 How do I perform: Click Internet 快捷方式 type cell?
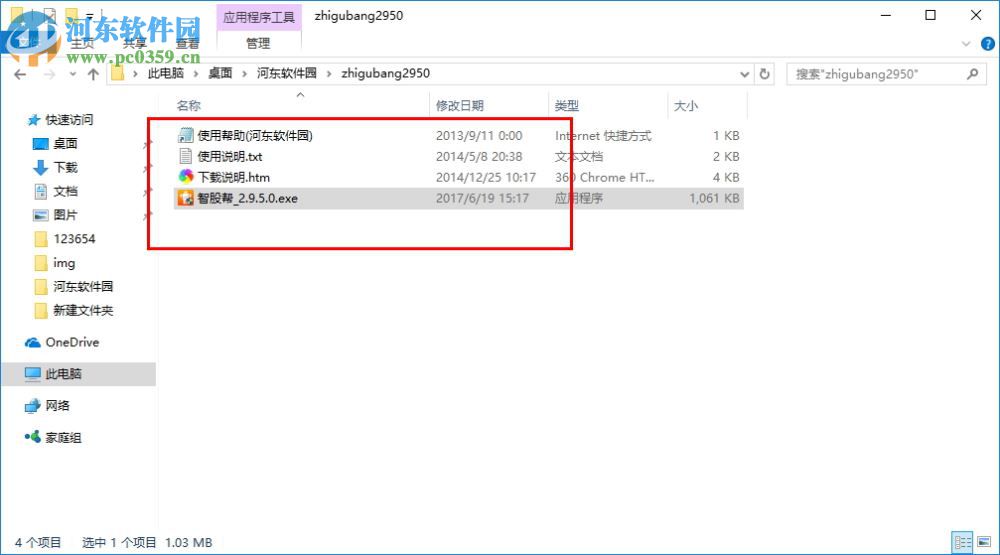pyautogui.click(x=603, y=135)
